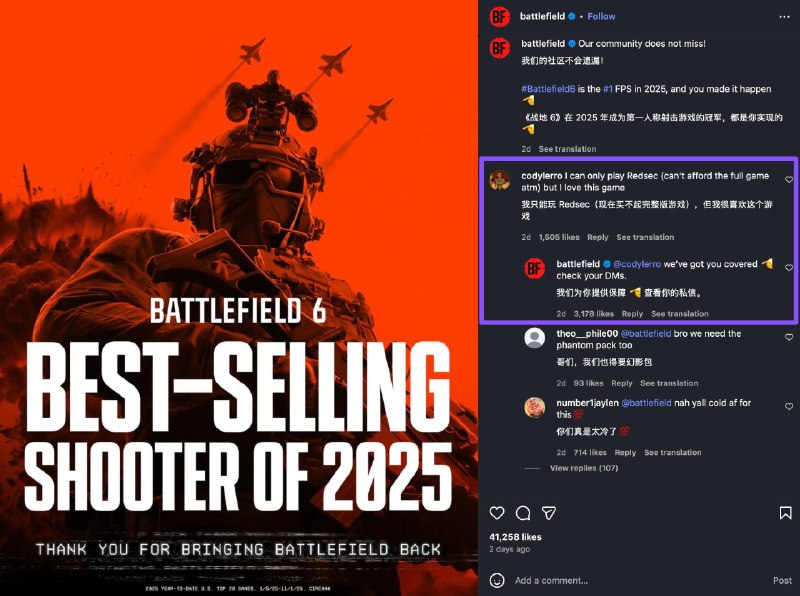The image size is (800, 596).
Task: Like theo__phile00's comment heart
Action: pos(789,337)
